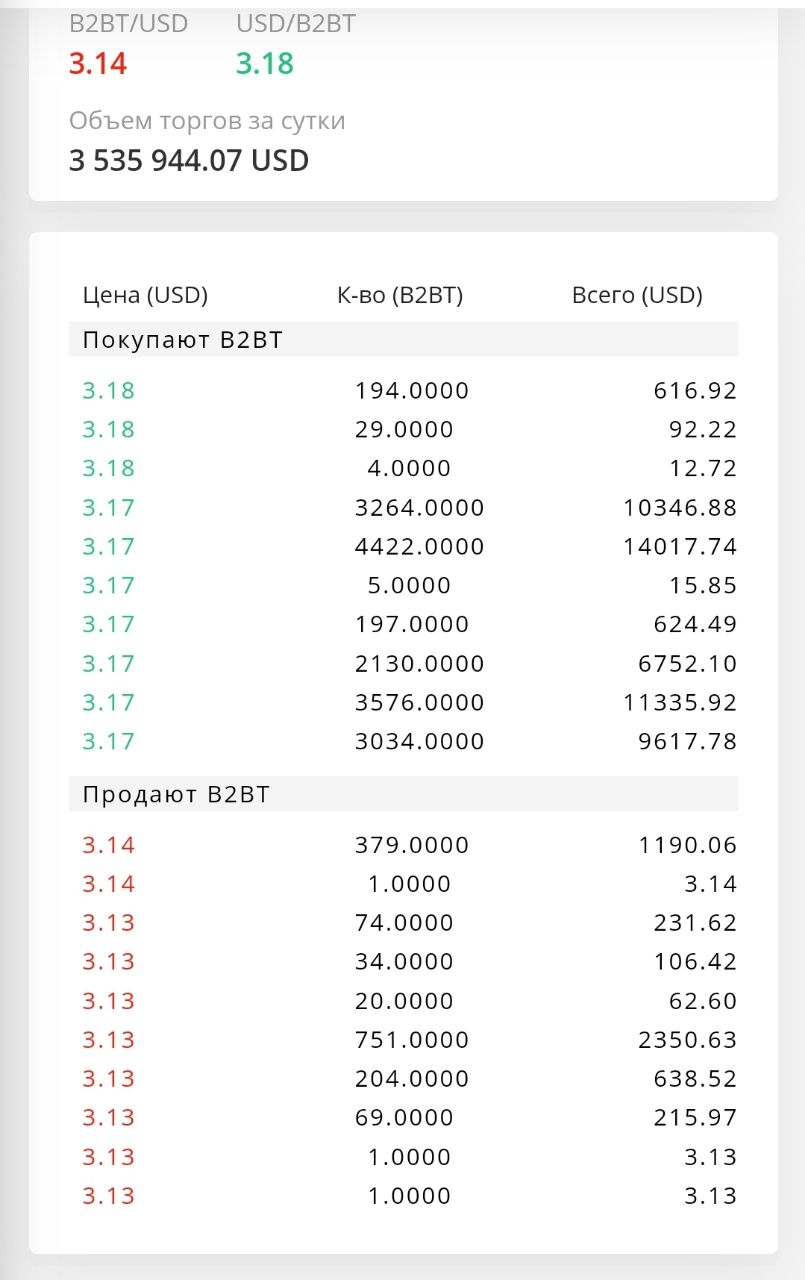The width and height of the screenshot is (805, 1280).
Task: Choose the buy order totaling 92.22 USD
Action: pos(409,429)
